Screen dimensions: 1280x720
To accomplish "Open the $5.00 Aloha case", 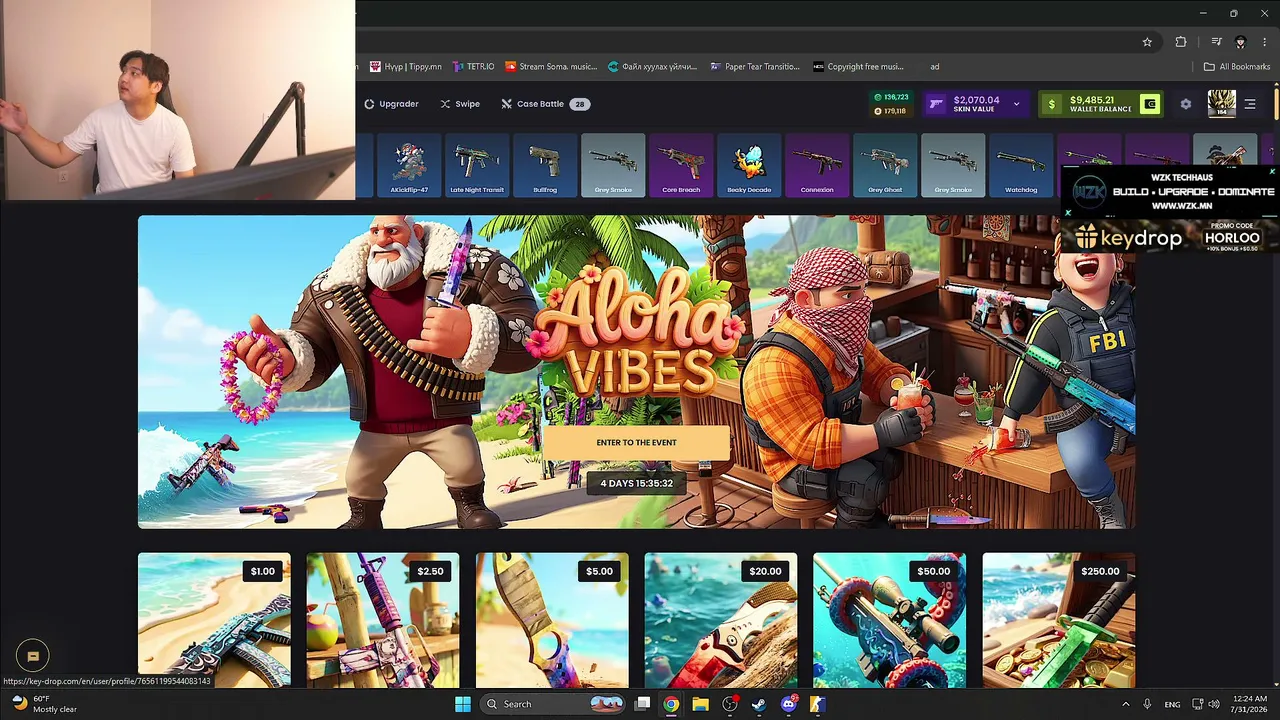I will coord(552,620).
